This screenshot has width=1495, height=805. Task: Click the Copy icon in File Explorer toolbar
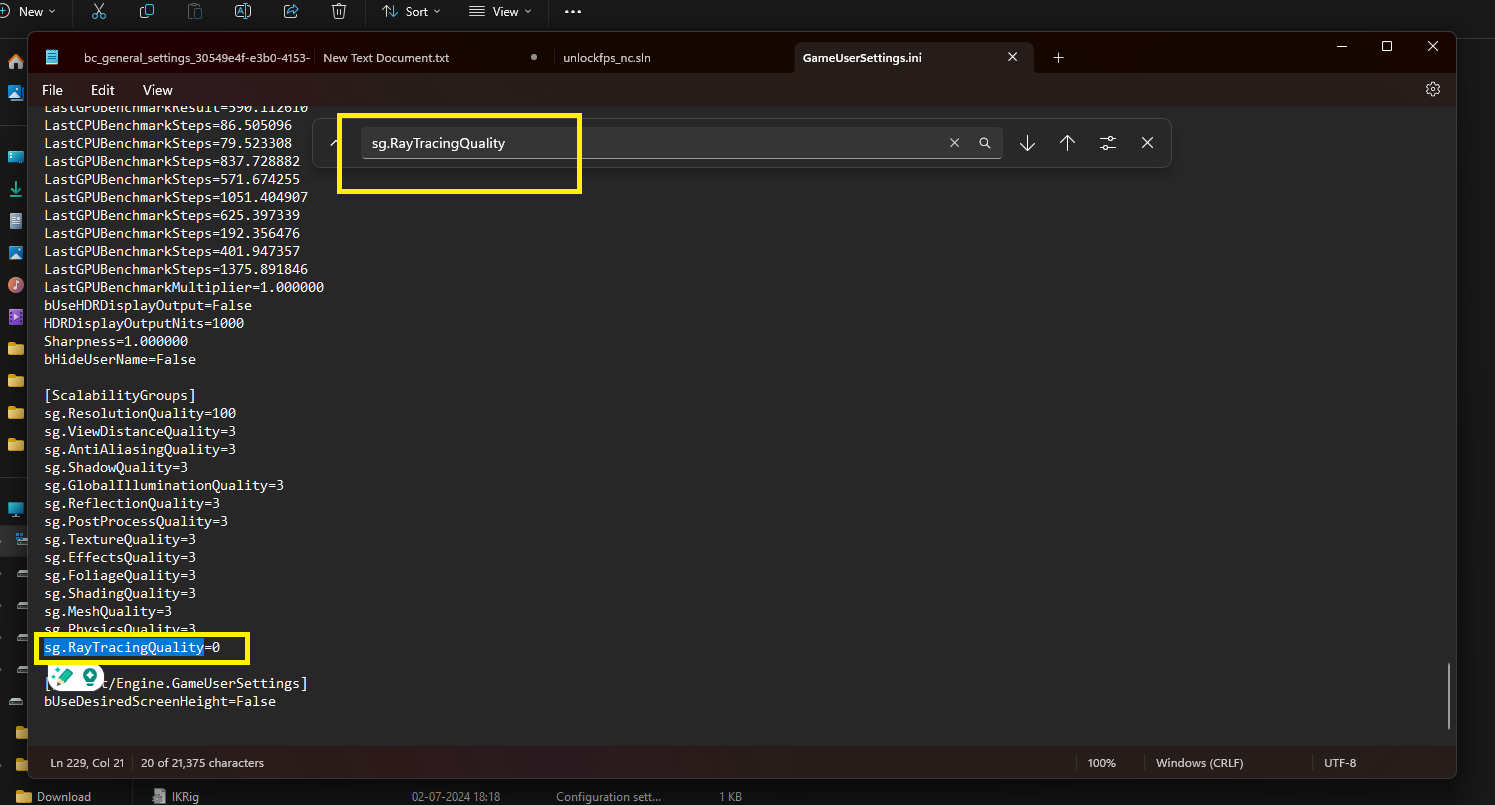(147, 11)
